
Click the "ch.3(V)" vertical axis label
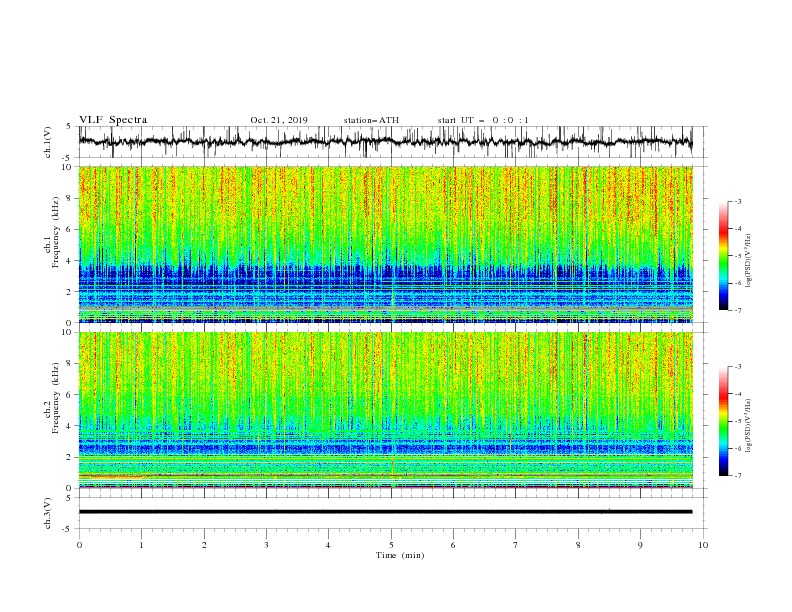pos(48,513)
